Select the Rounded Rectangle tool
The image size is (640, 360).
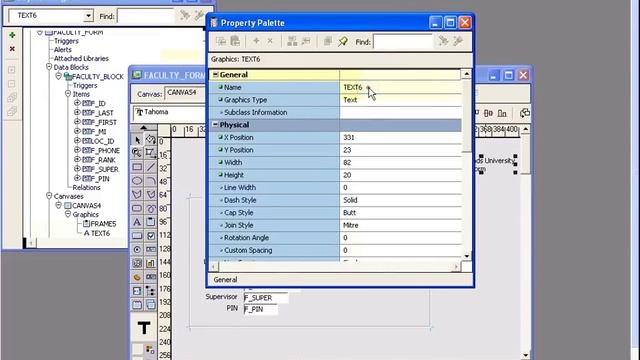click(137, 208)
